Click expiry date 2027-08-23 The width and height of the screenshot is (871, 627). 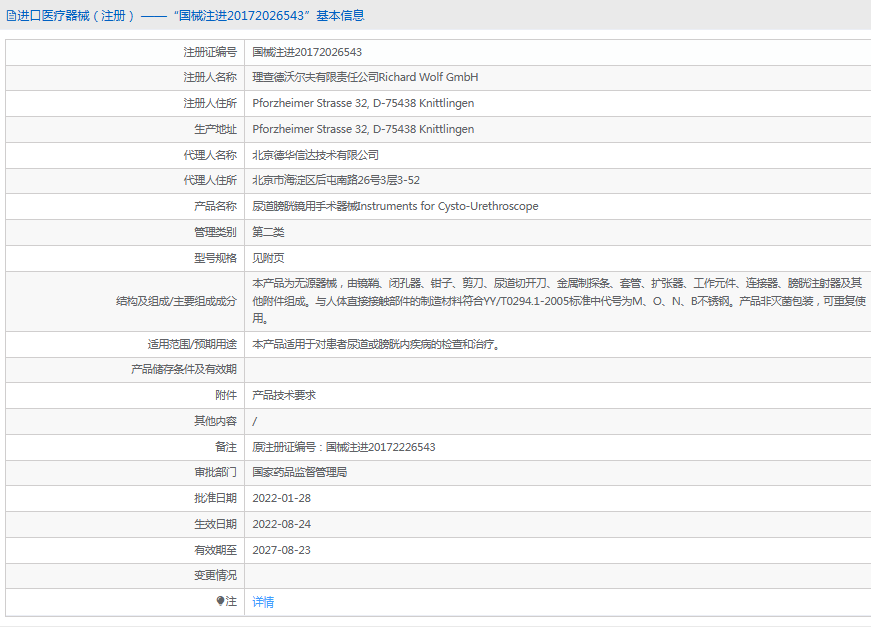[282, 550]
